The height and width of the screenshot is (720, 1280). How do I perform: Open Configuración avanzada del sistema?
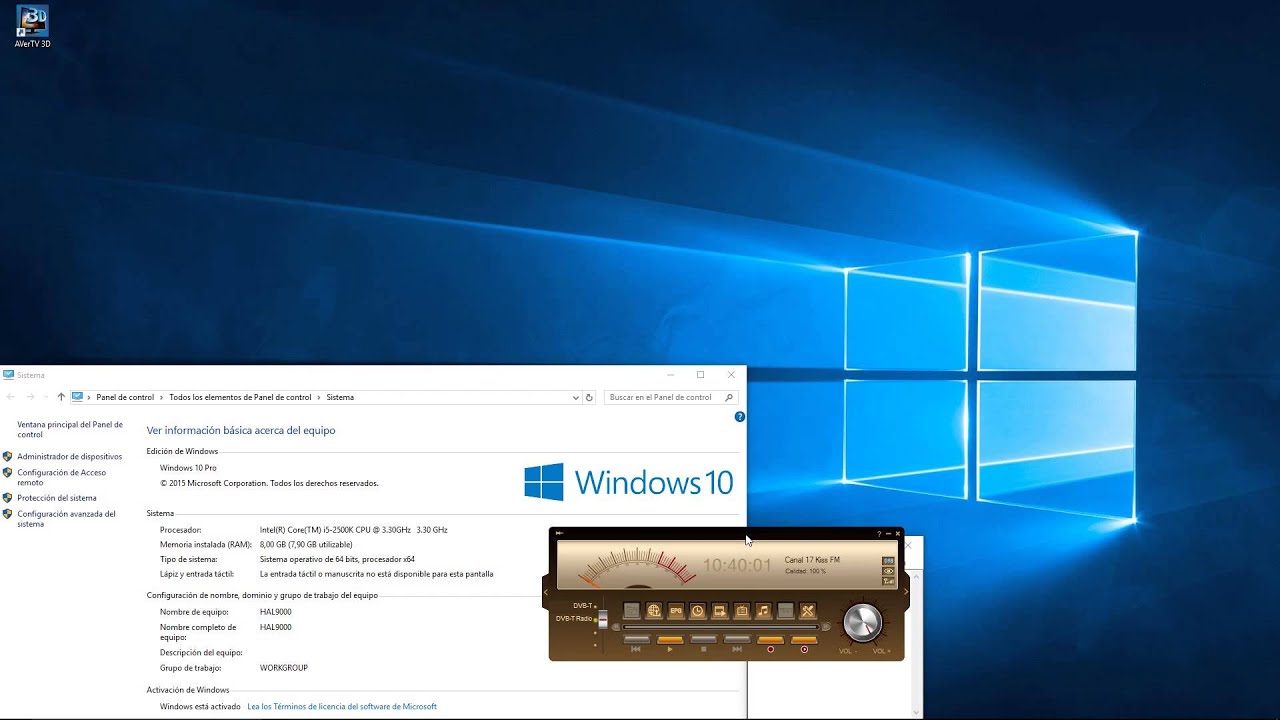[x=66, y=519]
